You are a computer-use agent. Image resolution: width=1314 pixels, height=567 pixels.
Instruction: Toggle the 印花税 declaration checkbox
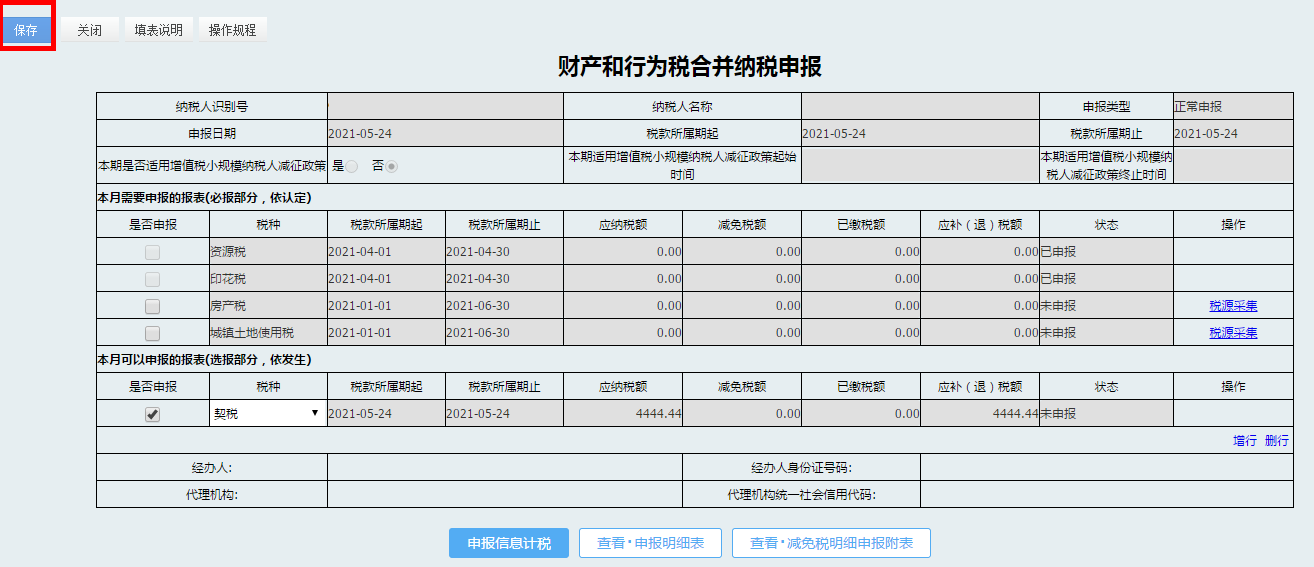click(x=152, y=279)
